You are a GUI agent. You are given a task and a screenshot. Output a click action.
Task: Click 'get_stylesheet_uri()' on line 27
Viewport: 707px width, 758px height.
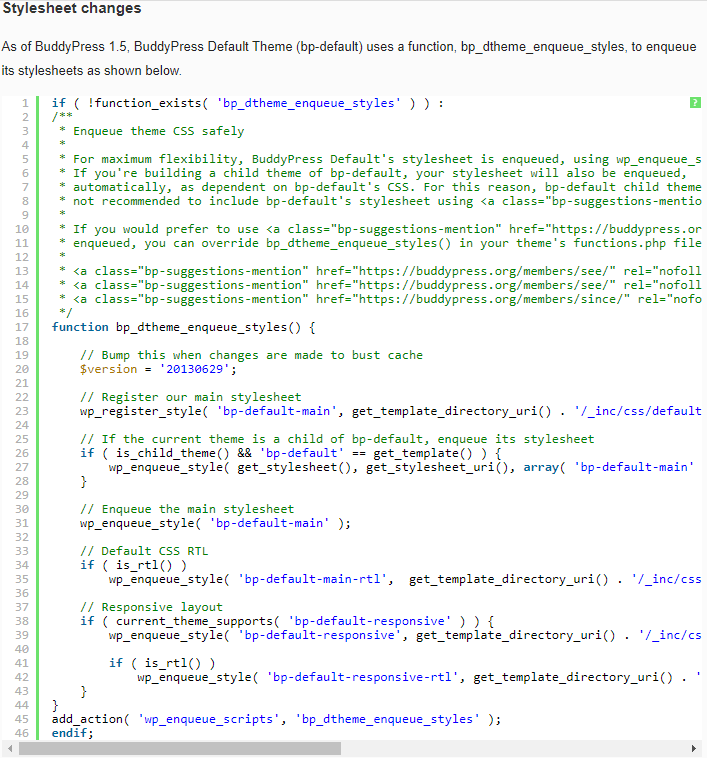pos(437,467)
